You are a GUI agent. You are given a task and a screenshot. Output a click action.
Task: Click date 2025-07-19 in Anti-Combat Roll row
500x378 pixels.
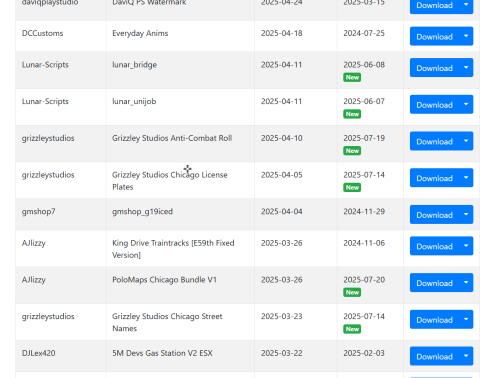click(364, 138)
